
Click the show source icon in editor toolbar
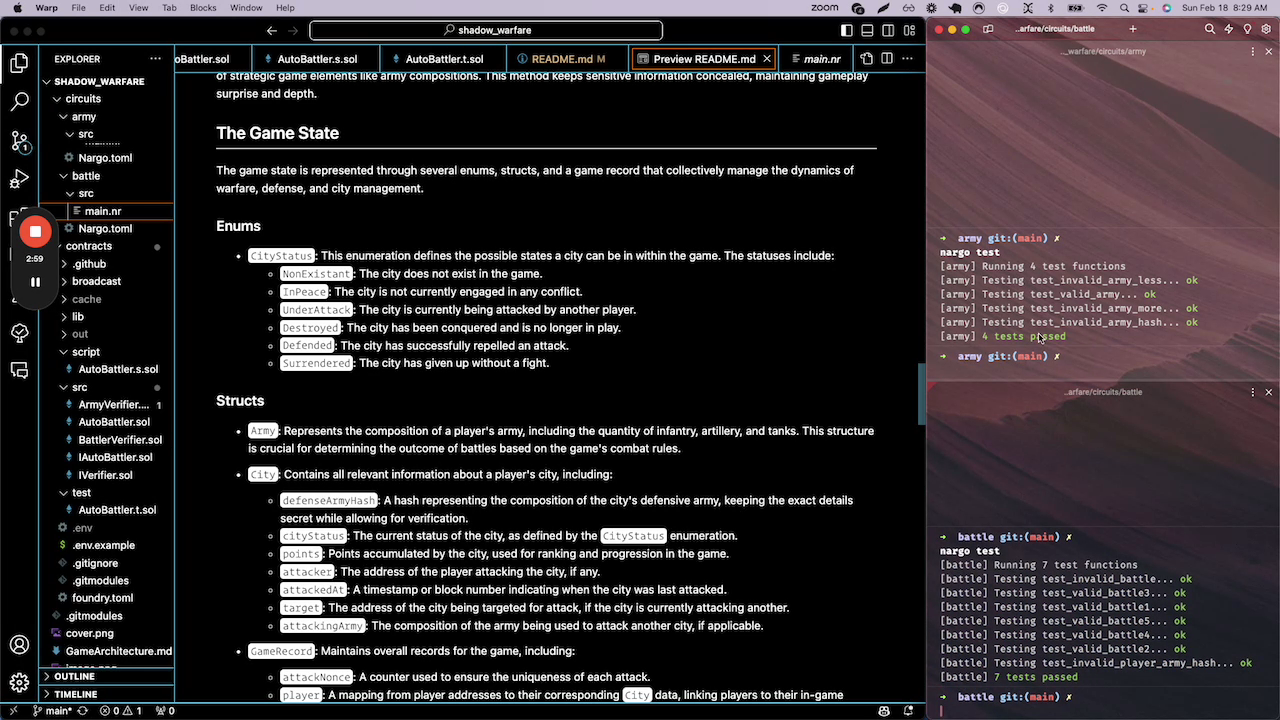coord(867,59)
